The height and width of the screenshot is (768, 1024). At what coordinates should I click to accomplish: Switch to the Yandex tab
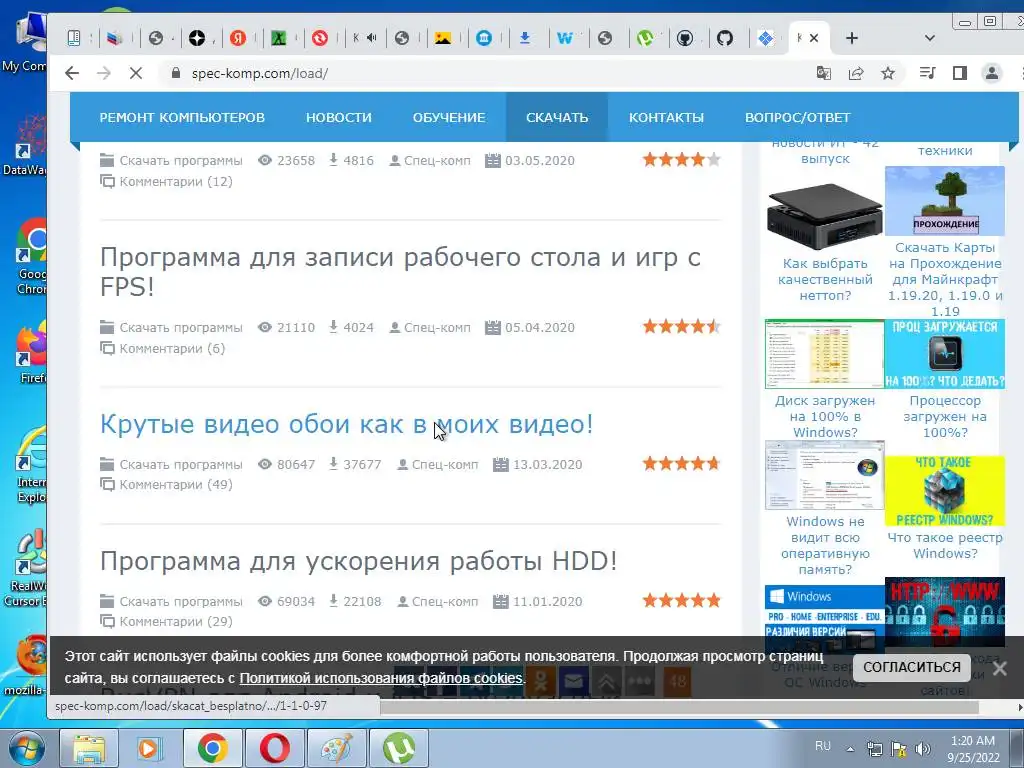[238, 38]
